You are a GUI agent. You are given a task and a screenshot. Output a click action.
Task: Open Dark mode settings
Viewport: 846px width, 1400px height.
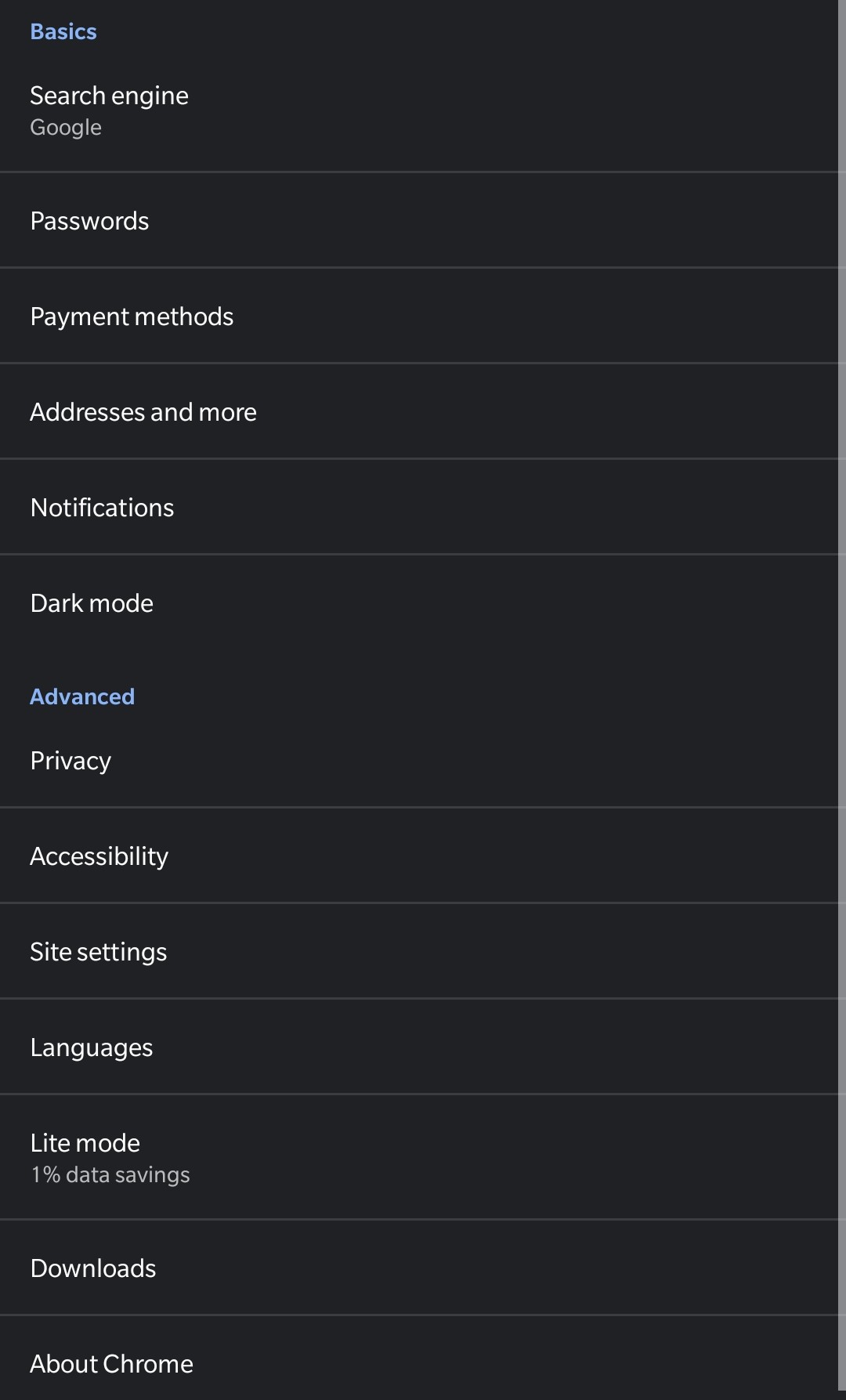click(419, 602)
